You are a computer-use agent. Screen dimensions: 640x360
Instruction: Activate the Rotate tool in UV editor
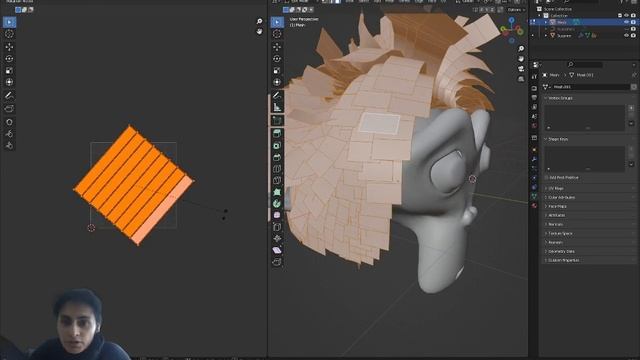pos(9,59)
